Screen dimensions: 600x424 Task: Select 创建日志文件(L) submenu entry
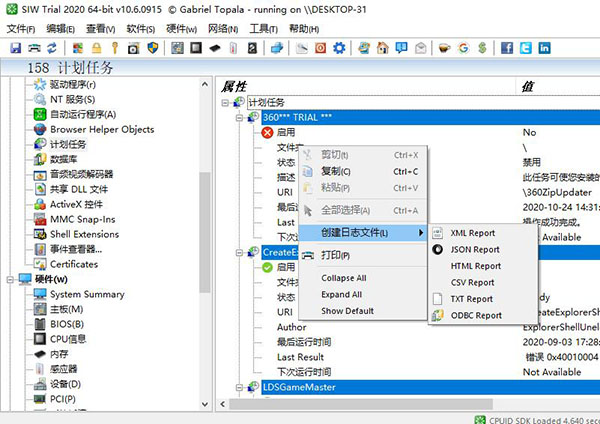(x=363, y=233)
